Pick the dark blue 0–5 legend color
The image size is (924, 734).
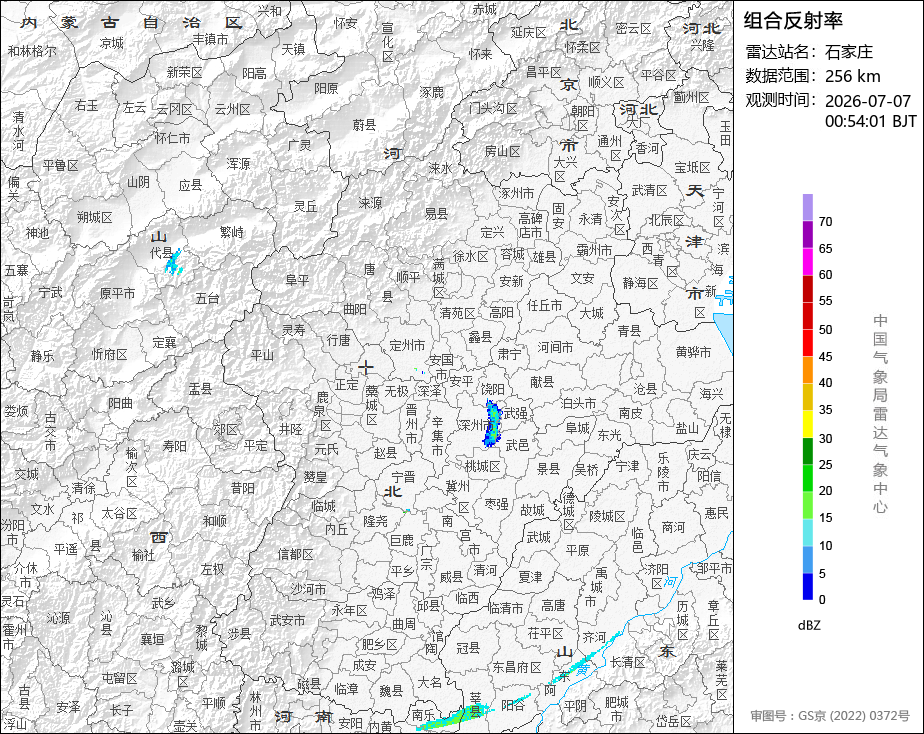[x=807, y=586]
